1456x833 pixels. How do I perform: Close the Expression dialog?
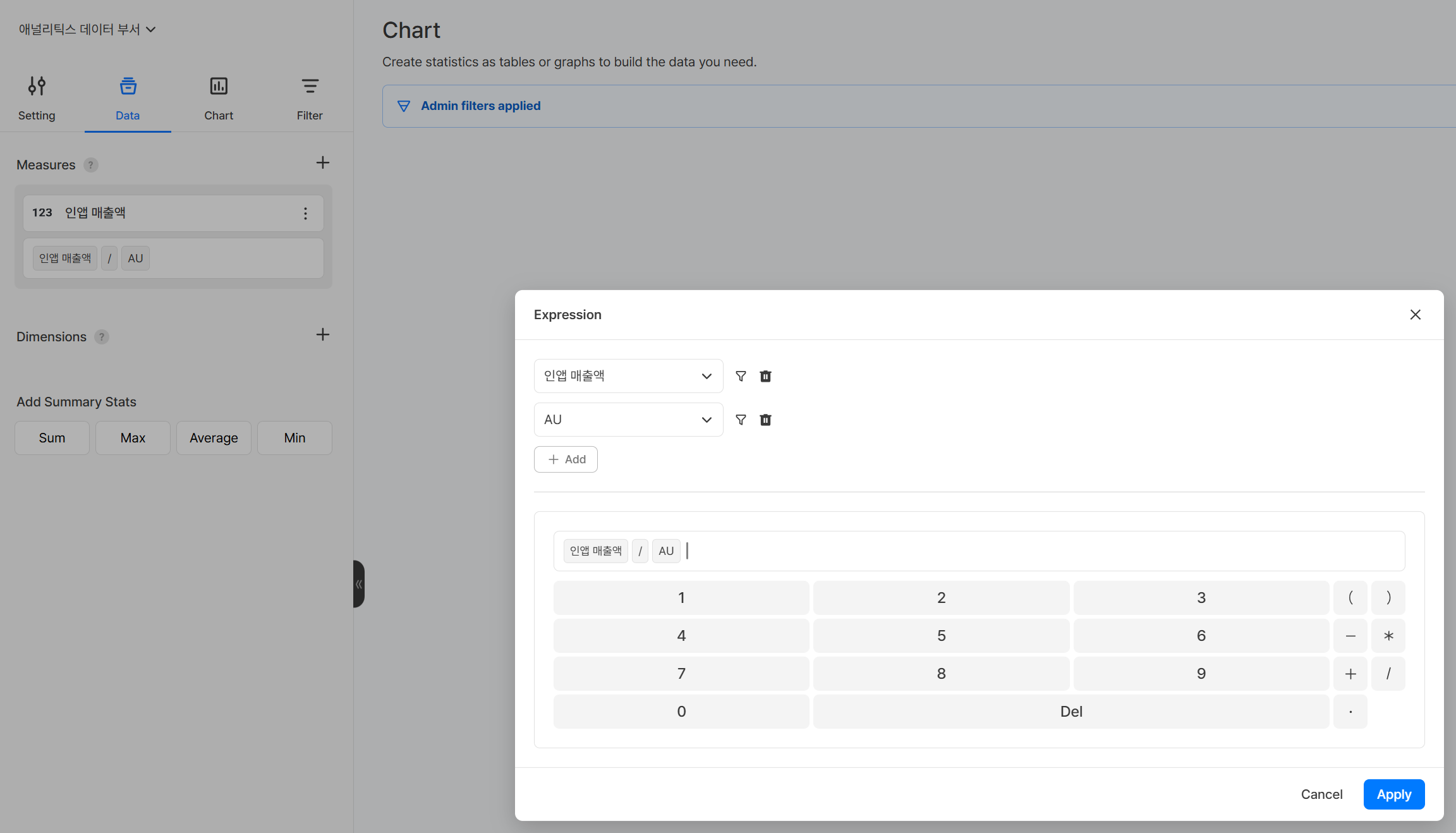pyautogui.click(x=1415, y=315)
